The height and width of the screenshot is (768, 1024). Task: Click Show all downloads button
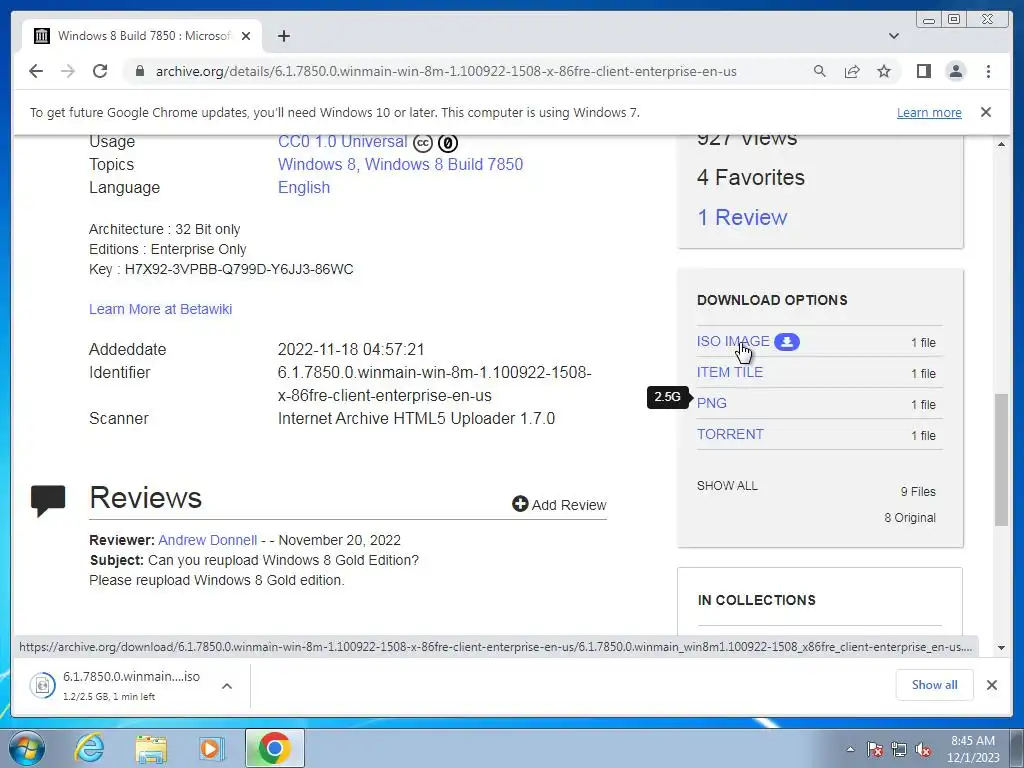(935, 684)
